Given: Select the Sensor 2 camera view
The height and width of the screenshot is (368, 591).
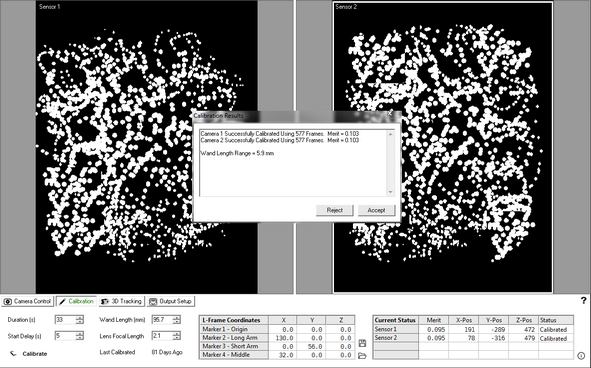Looking at the screenshot, I should pos(443,147).
